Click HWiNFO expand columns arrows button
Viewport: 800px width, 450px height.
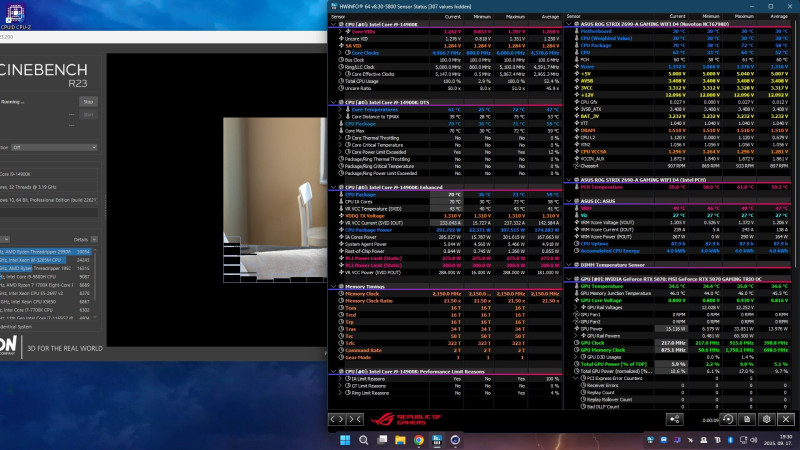point(337,419)
